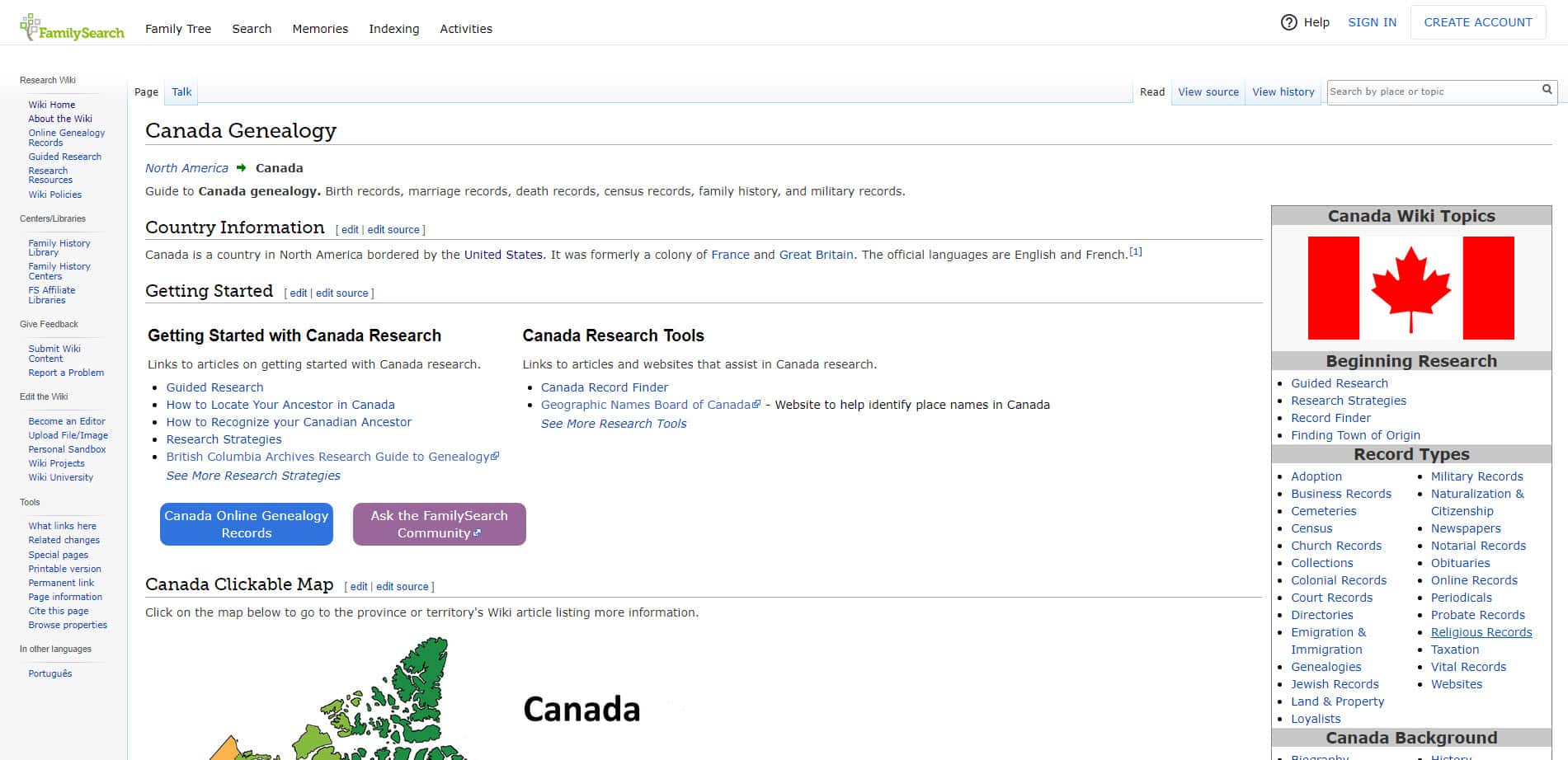1568x760 pixels.
Task: Open the Memories menu
Action: coord(320,29)
